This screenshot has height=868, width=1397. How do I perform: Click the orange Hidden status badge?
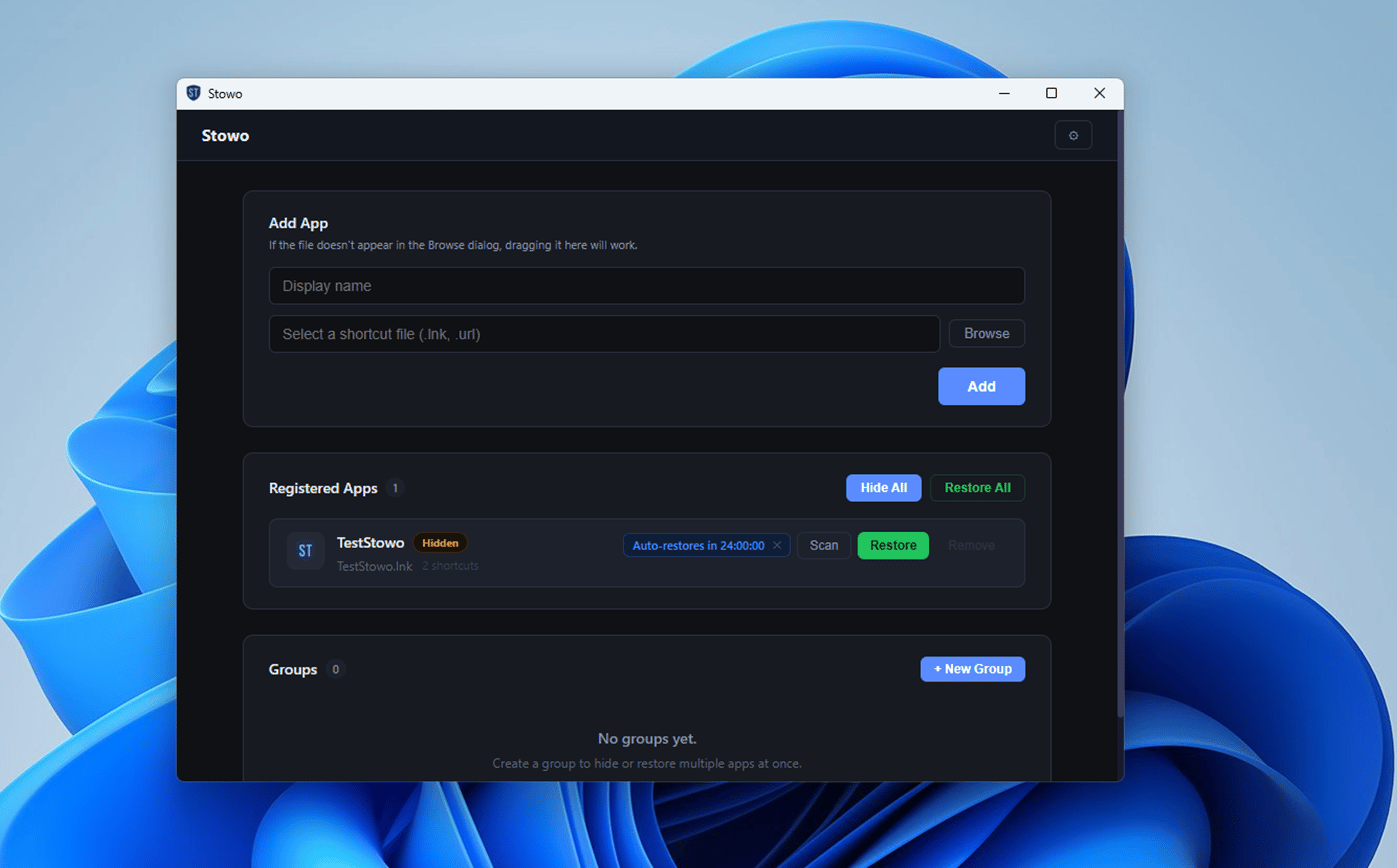click(x=440, y=543)
